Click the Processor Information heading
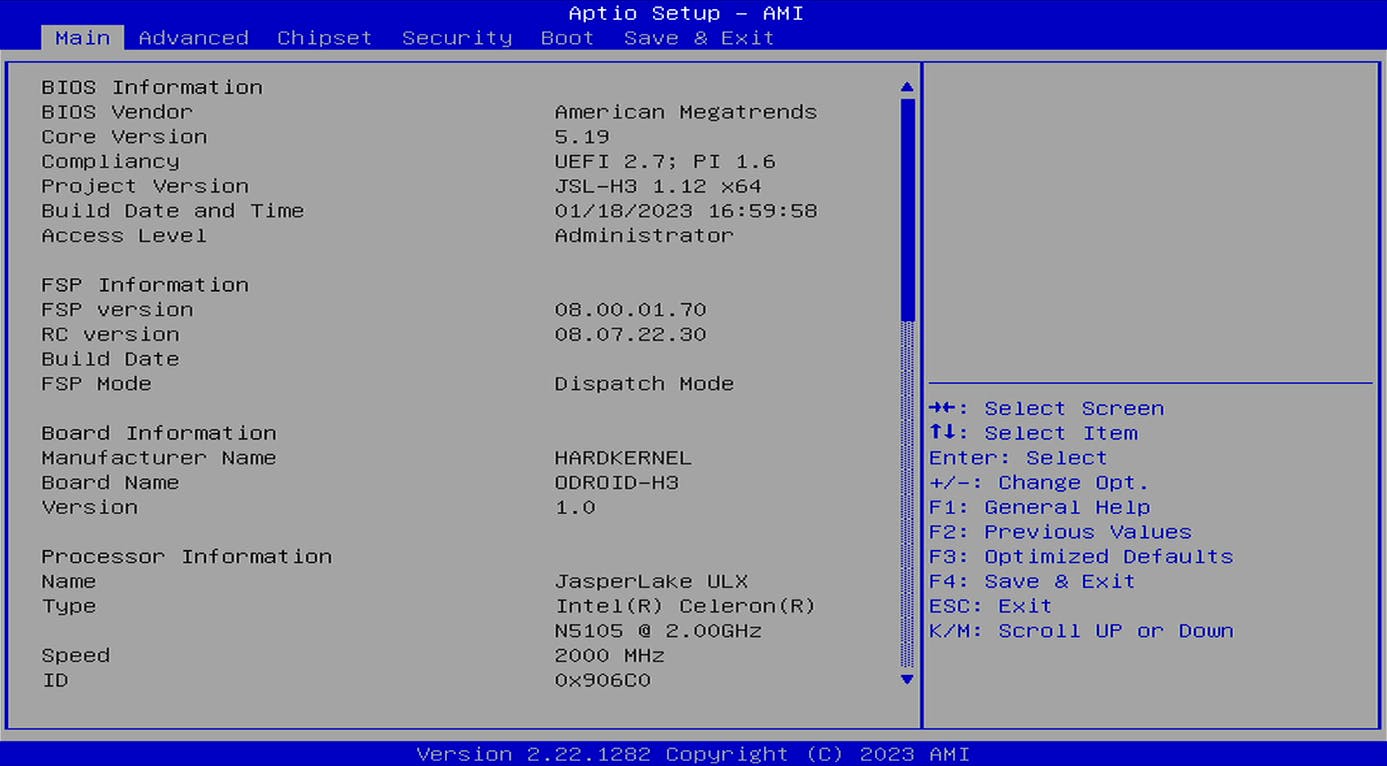The image size is (1387, 766). pyautogui.click(x=186, y=557)
